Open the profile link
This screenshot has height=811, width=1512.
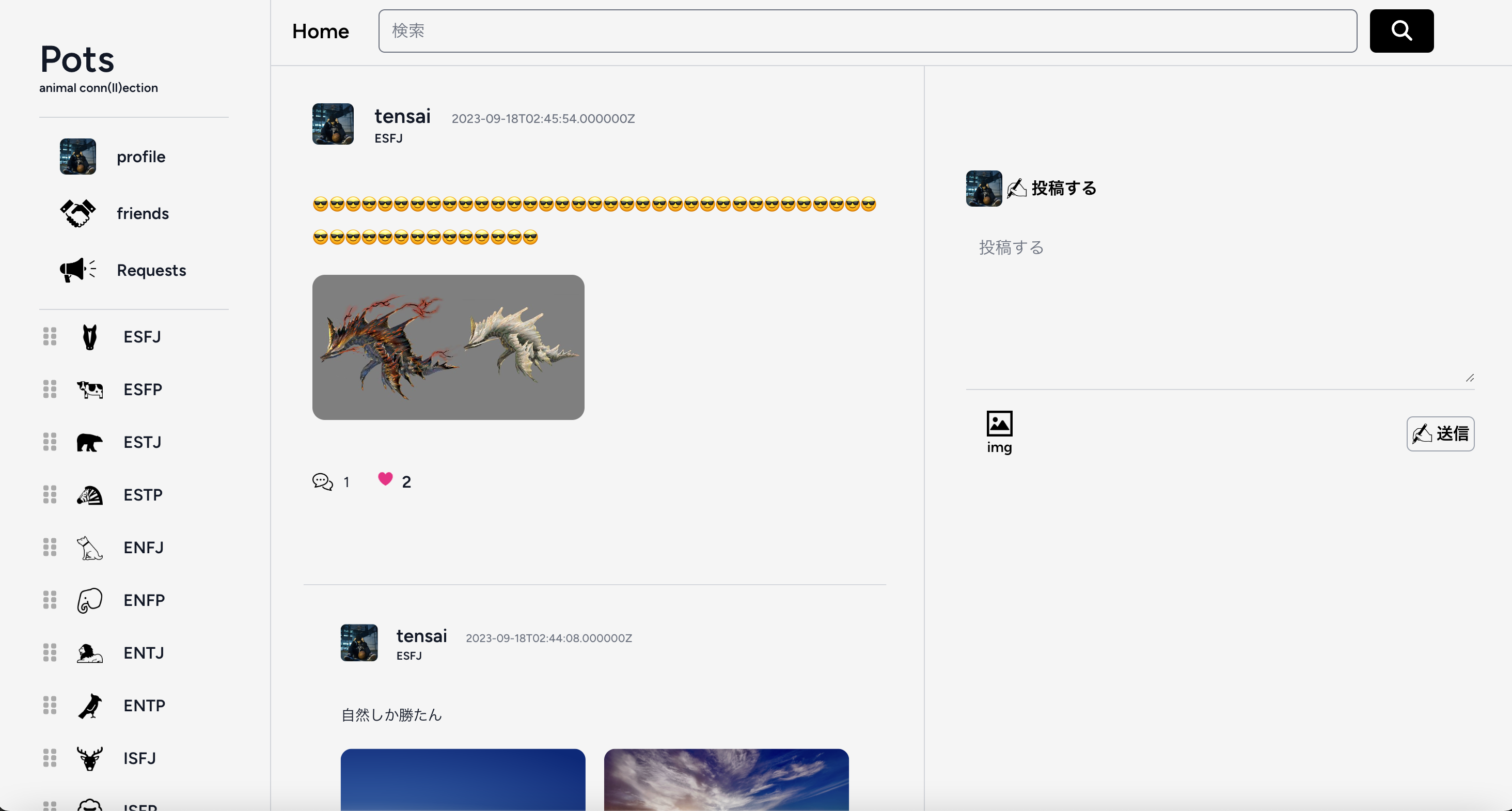141,157
